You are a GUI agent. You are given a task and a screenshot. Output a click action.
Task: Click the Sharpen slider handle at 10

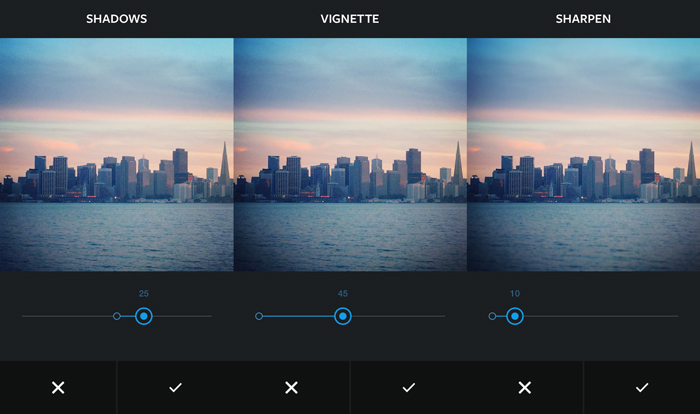pos(515,316)
